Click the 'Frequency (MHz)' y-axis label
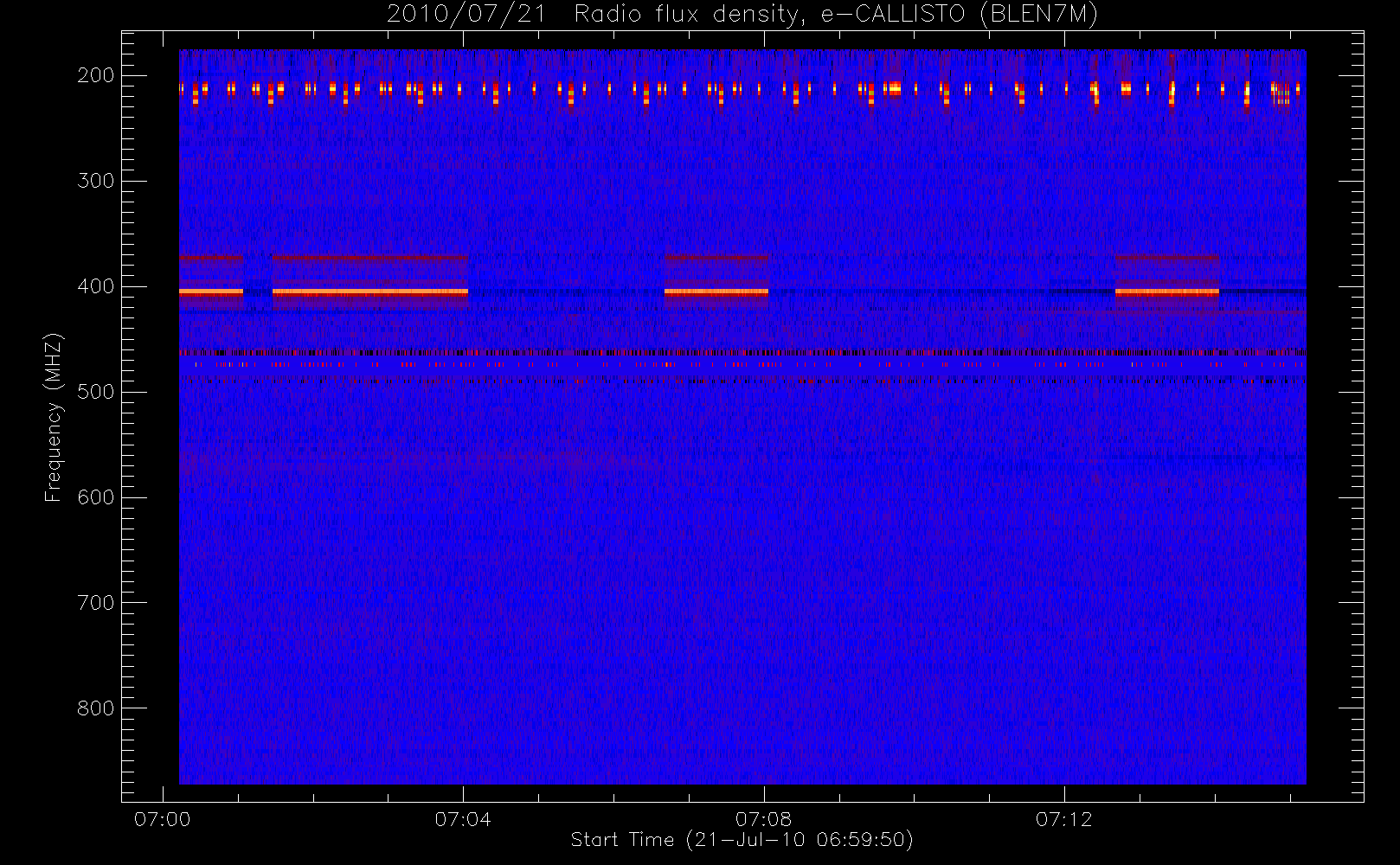Viewport: 1400px width, 865px height. coord(54,417)
